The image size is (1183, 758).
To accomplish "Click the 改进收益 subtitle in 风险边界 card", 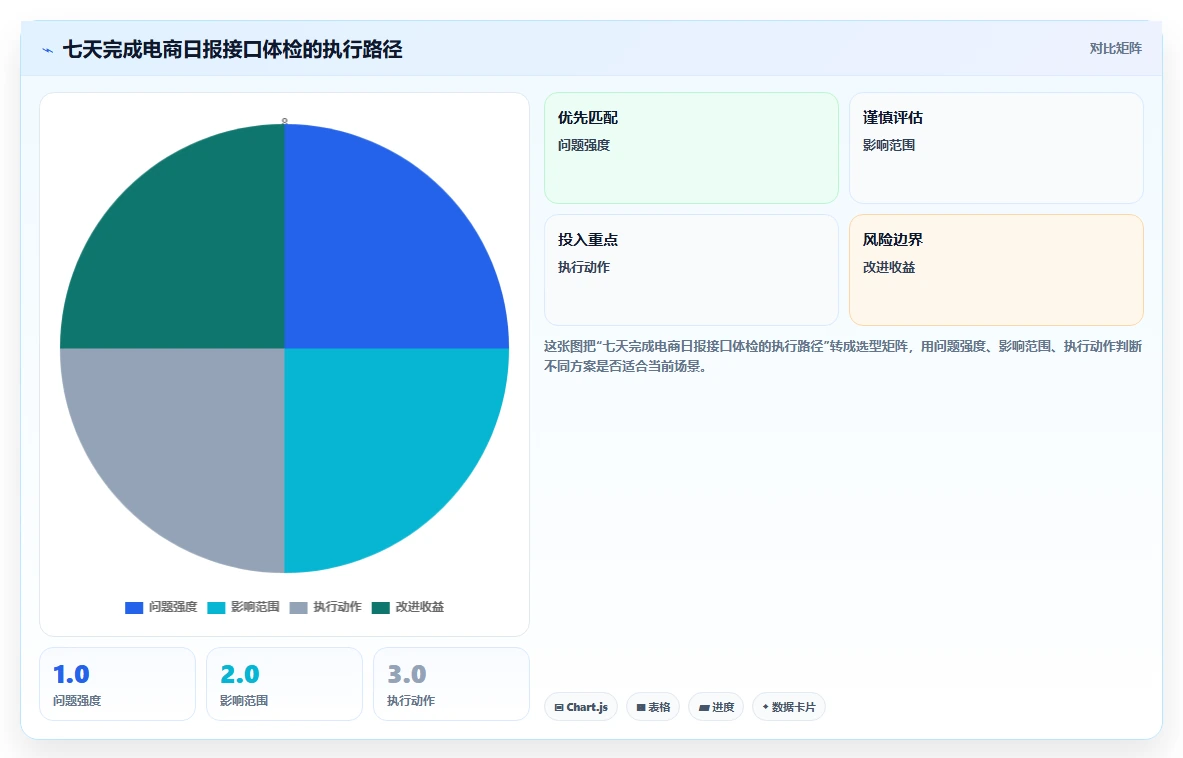I will tap(889, 267).
